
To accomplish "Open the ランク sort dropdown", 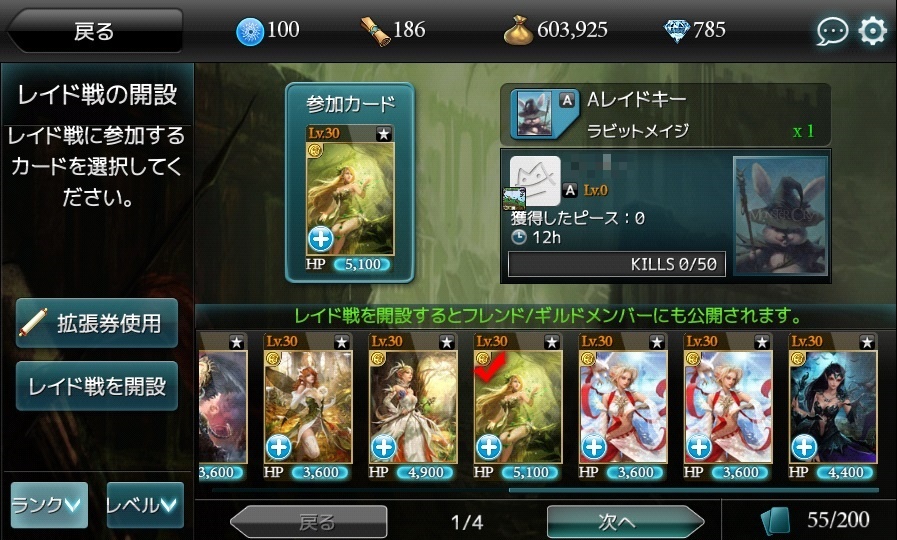I will coord(49,505).
